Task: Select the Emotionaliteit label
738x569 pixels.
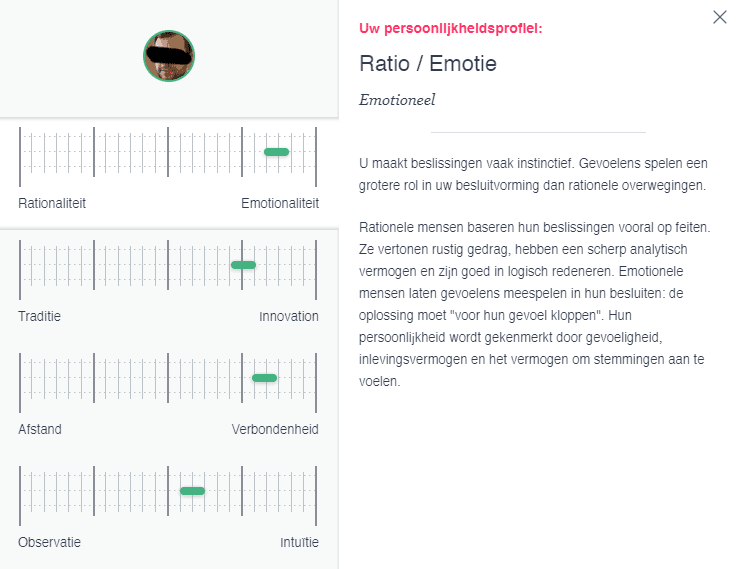Action: (280, 203)
